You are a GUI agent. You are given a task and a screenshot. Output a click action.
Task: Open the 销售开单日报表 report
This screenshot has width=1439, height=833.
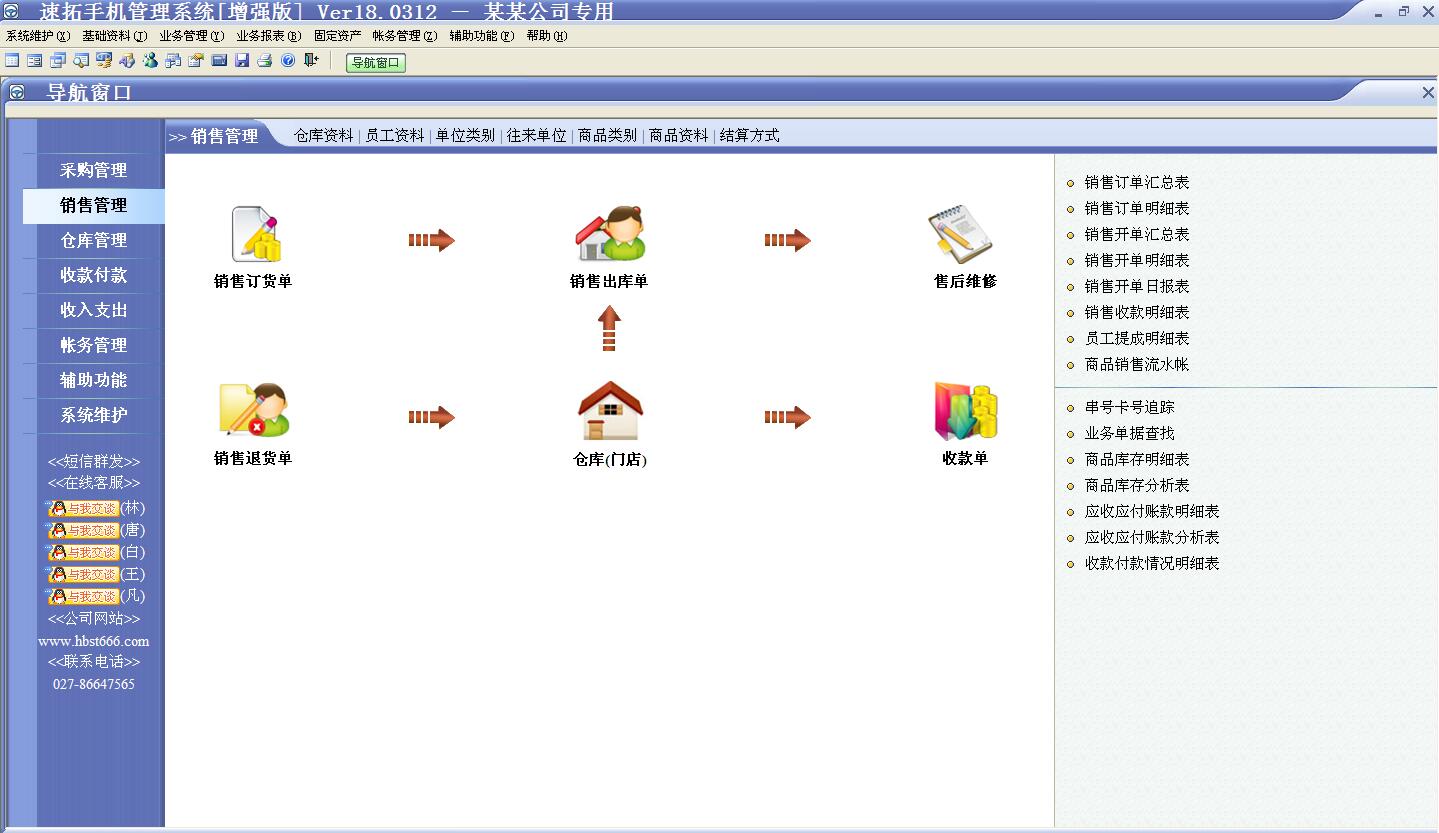point(1137,286)
